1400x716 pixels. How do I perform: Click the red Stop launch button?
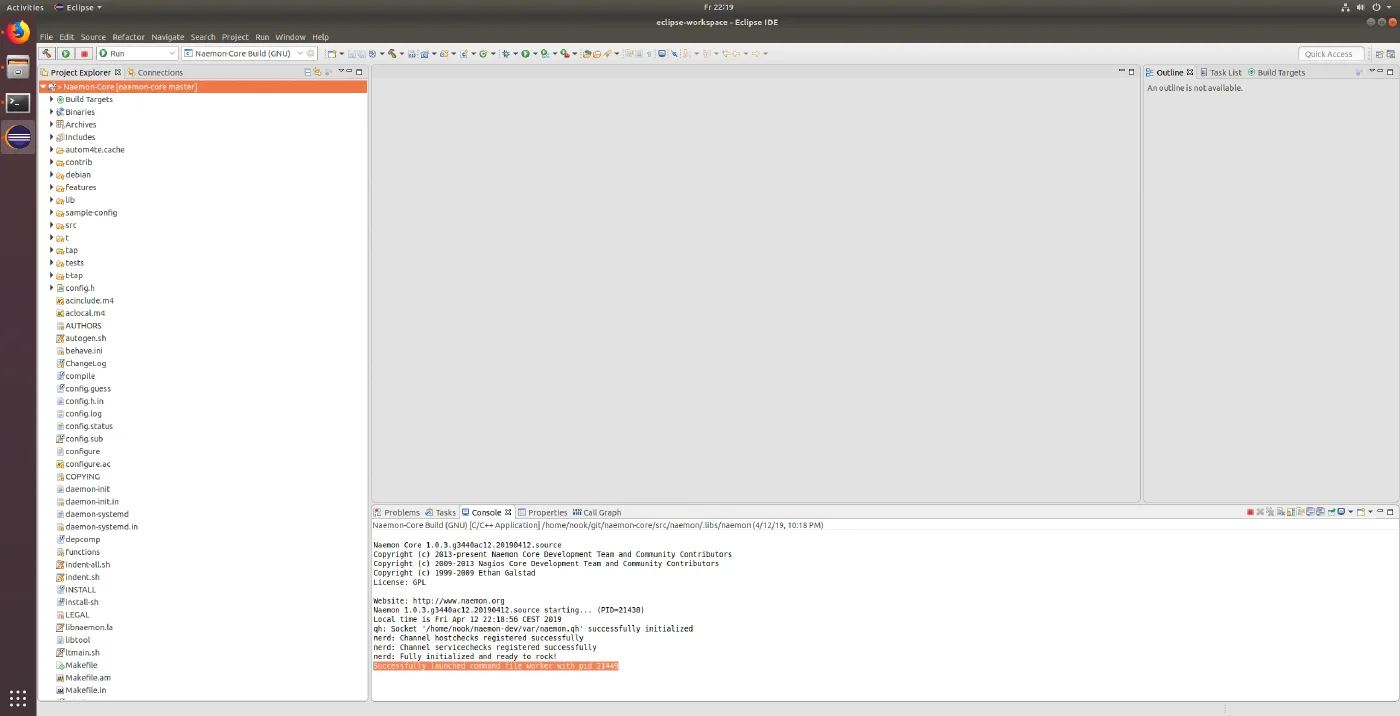[x=84, y=53]
